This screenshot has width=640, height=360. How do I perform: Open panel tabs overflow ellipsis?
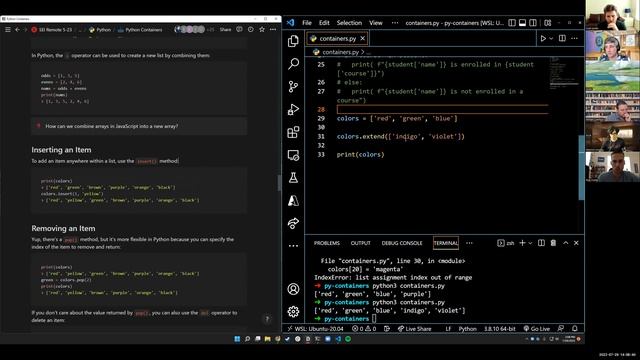tap(469, 243)
